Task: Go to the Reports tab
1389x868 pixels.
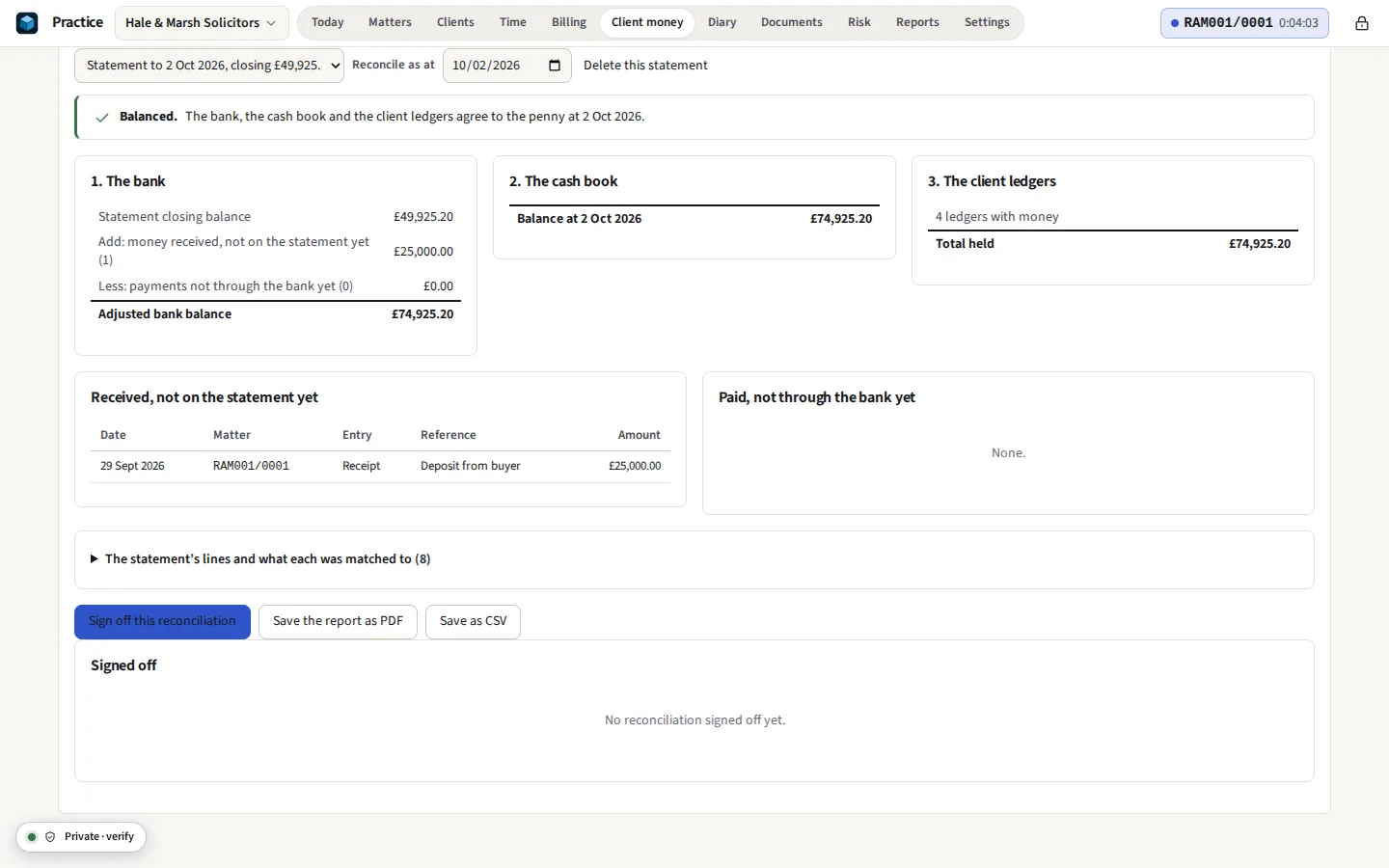Action: tap(917, 22)
